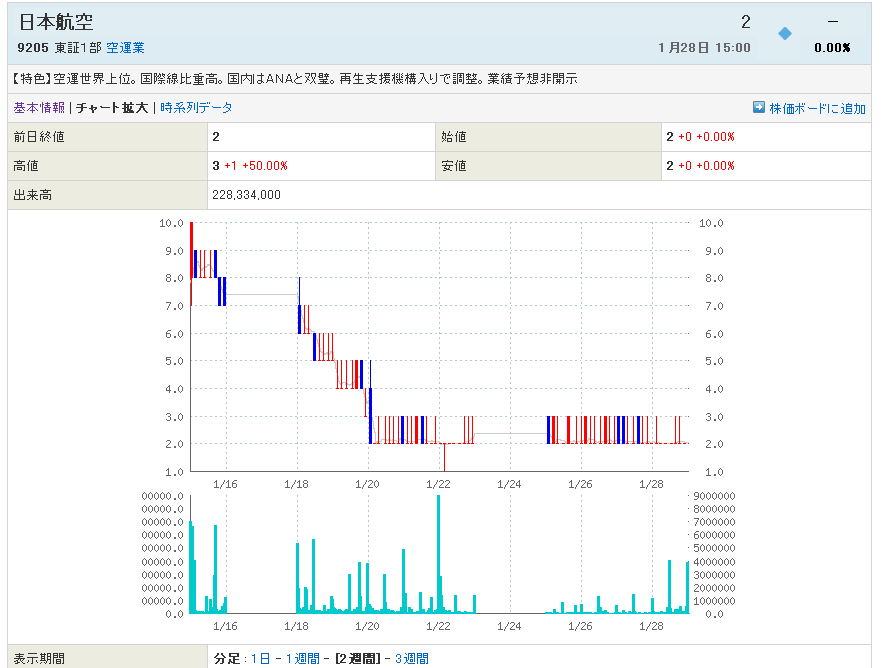Click 株価ボードに追加 link
Screen dimensions: 882x668
817,108
